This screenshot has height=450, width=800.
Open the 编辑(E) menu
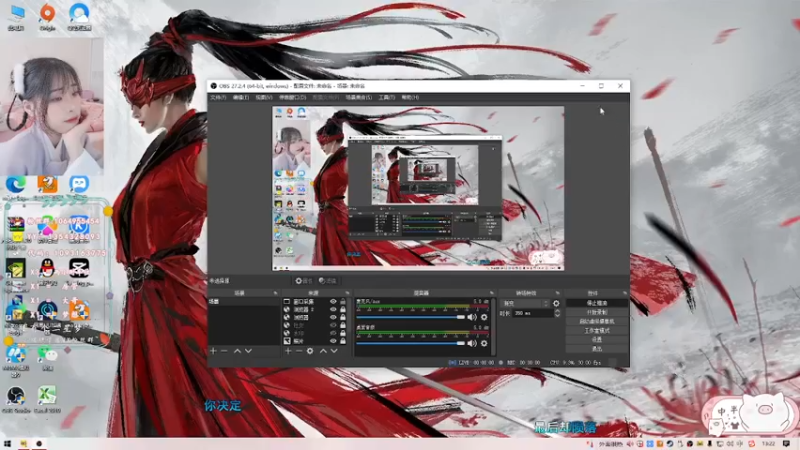(241, 97)
